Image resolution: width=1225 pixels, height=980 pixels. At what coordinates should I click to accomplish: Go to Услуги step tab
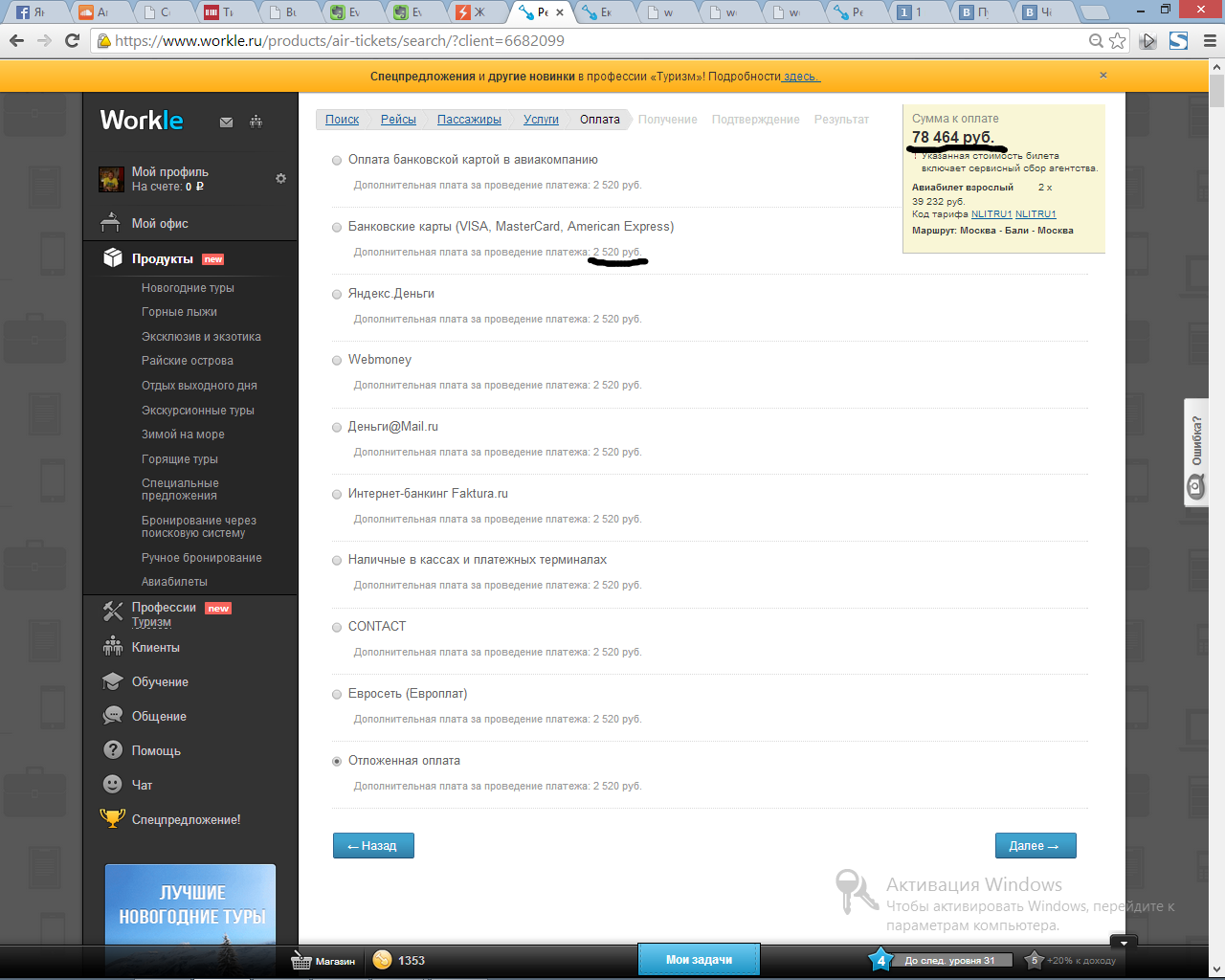click(x=541, y=120)
